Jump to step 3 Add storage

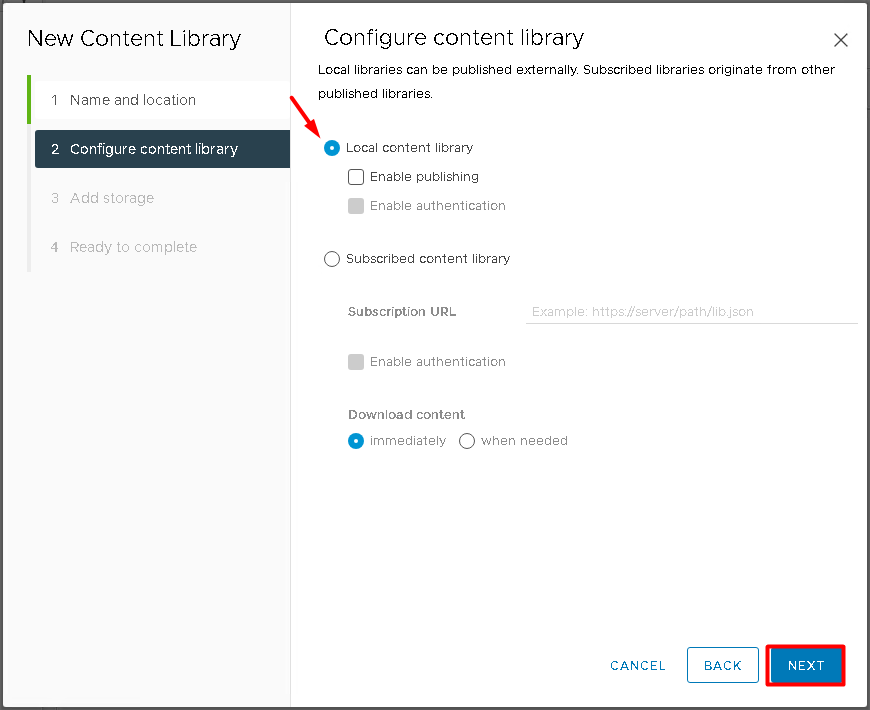coord(112,198)
